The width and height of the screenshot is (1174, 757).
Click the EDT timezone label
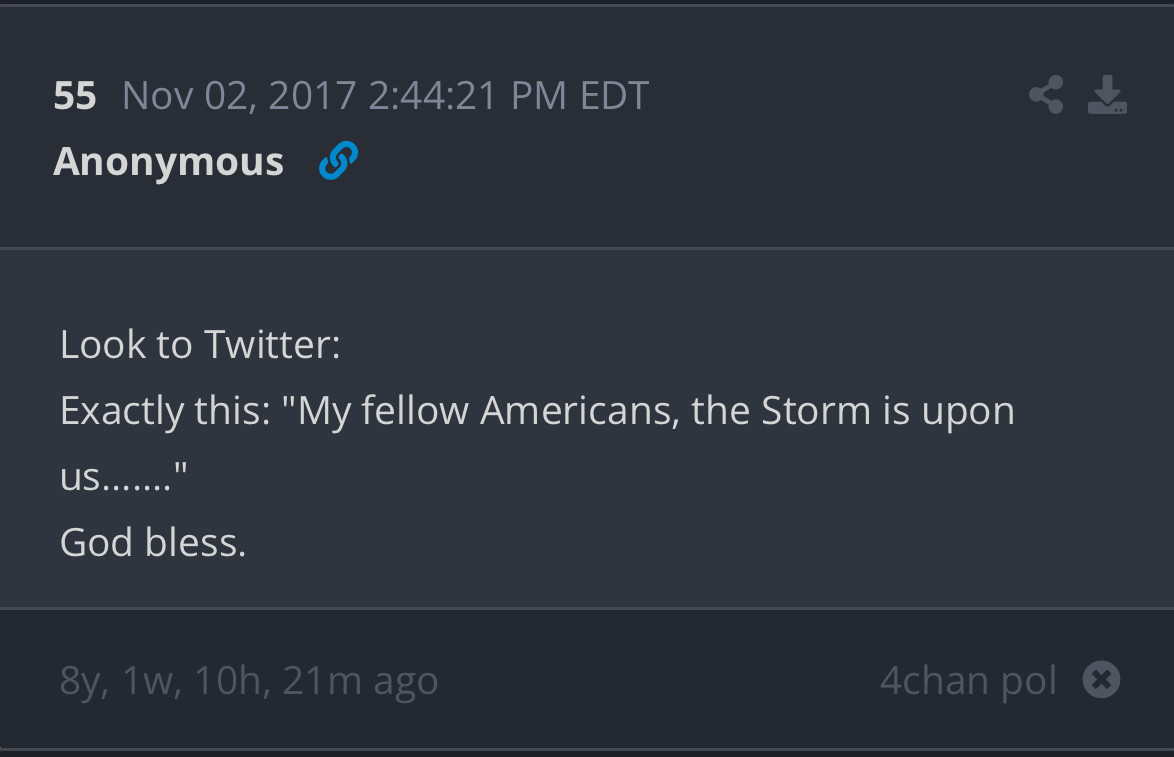pyautogui.click(x=614, y=96)
